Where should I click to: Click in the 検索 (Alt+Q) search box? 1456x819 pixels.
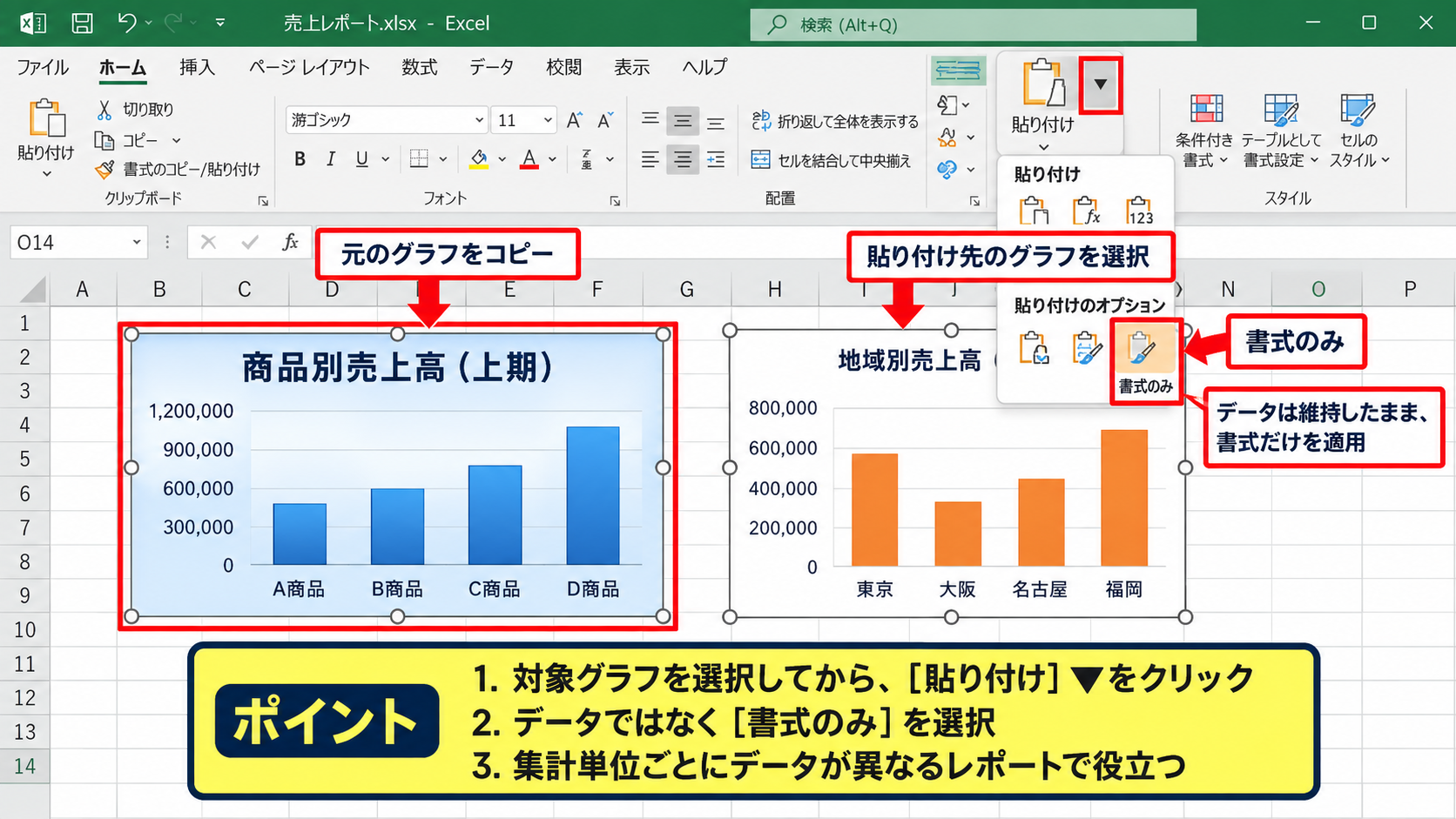click(x=974, y=24)
